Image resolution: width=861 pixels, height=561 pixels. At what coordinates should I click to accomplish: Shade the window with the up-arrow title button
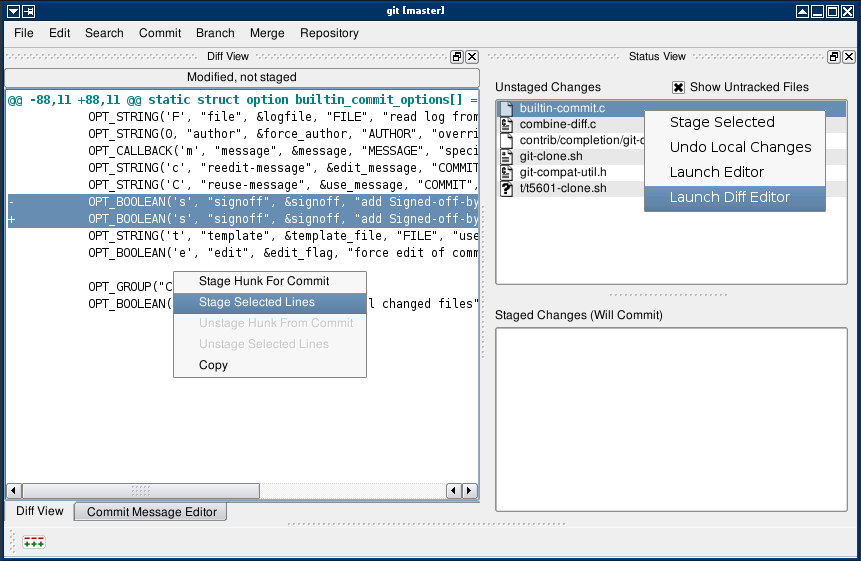coord(802,11)
